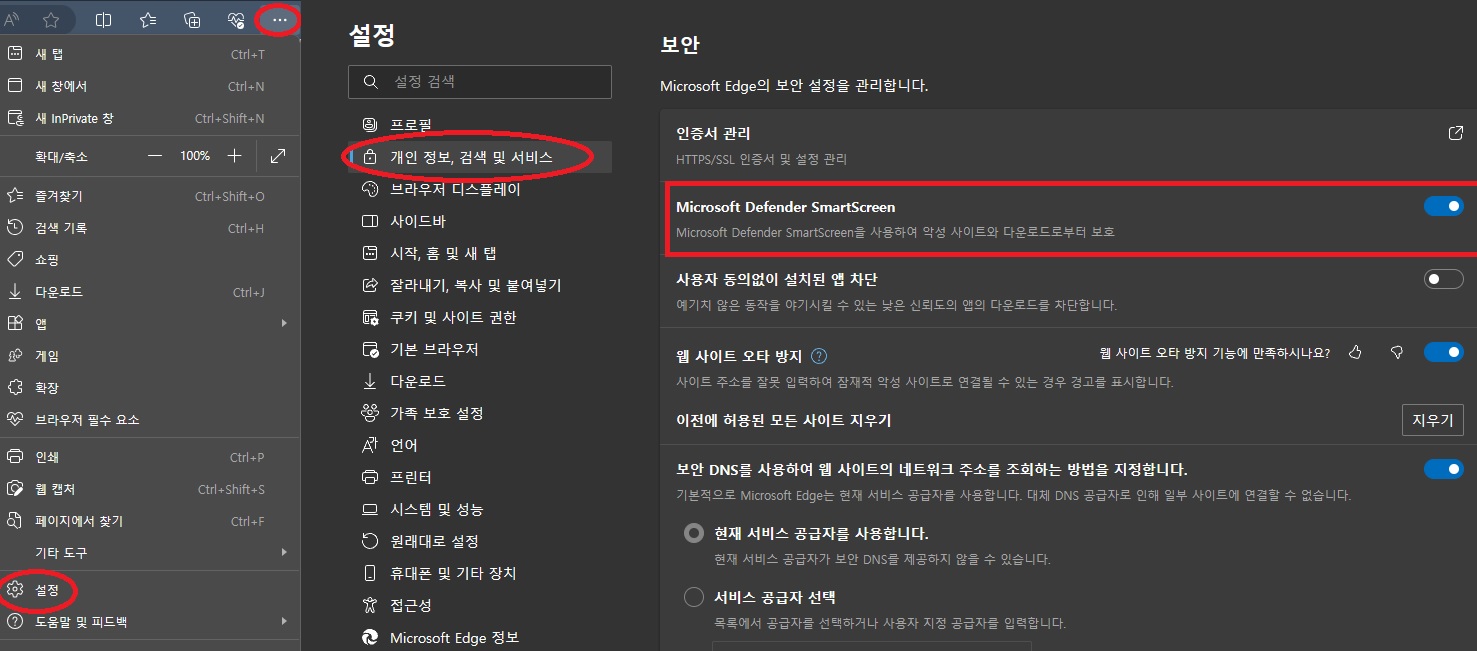Select 쇼핑 menu item

150,260
